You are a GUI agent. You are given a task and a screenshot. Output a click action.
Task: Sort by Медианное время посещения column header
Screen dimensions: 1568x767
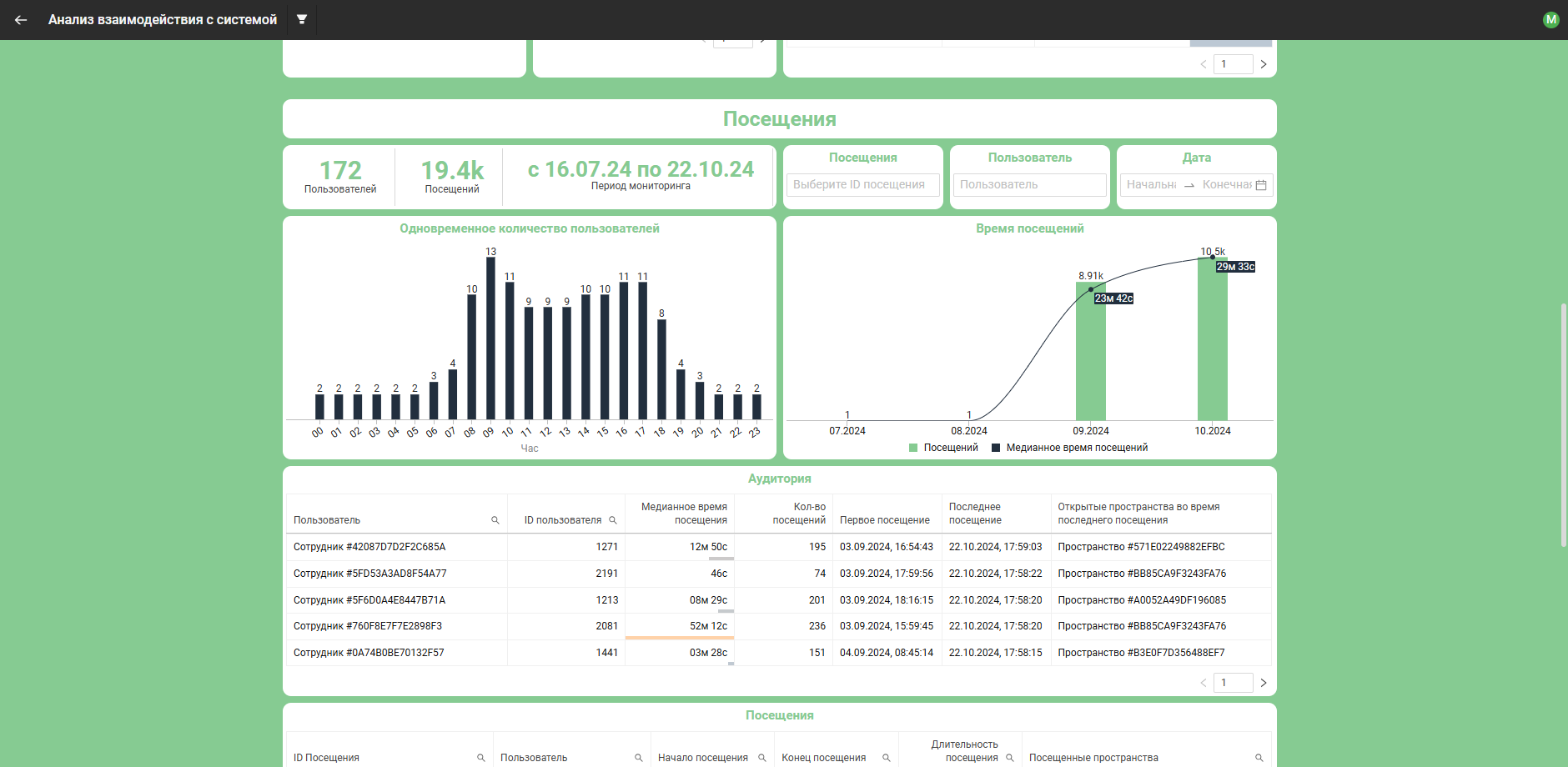click(680, 514)
